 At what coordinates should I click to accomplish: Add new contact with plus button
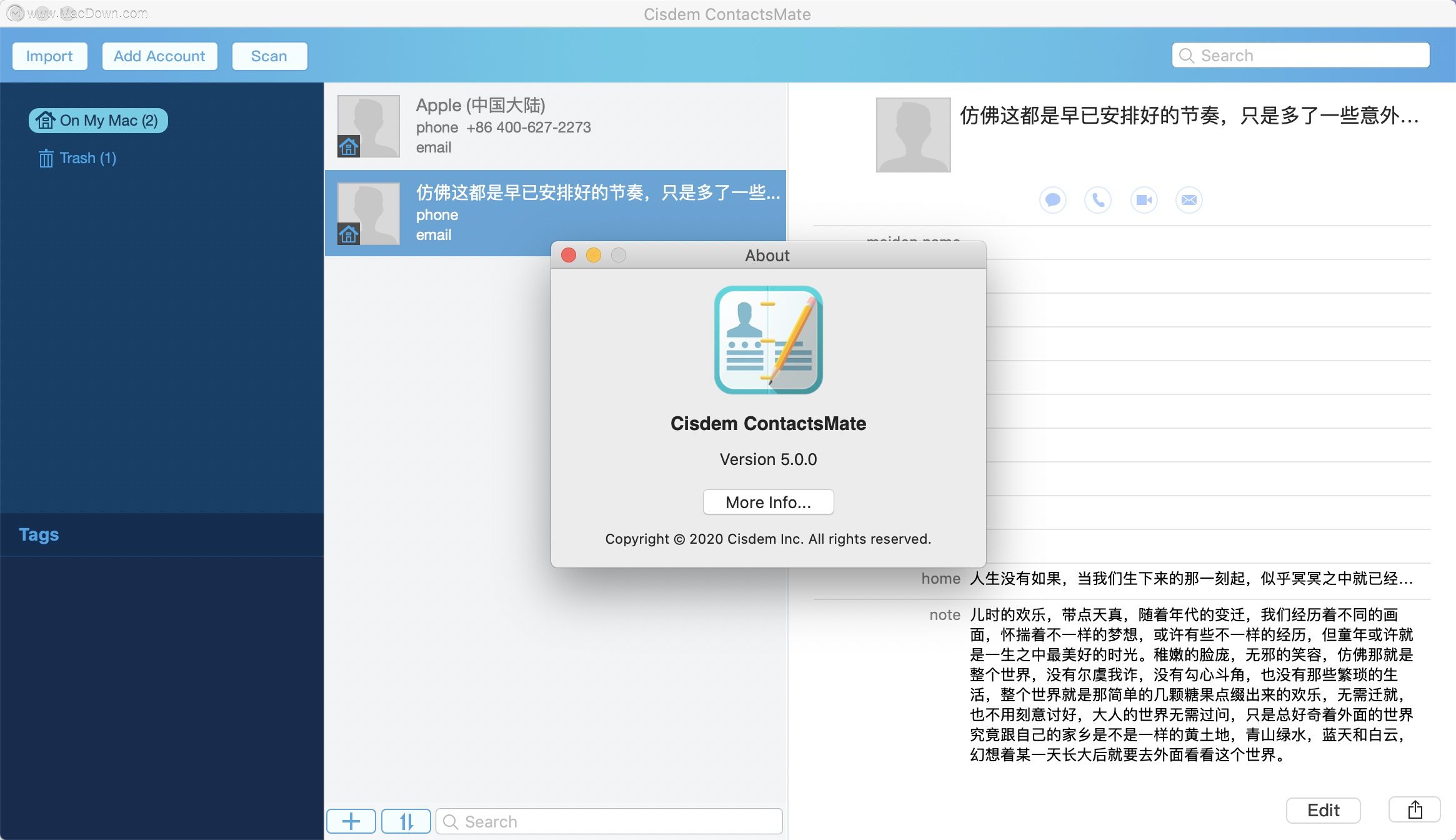point(351,821)
